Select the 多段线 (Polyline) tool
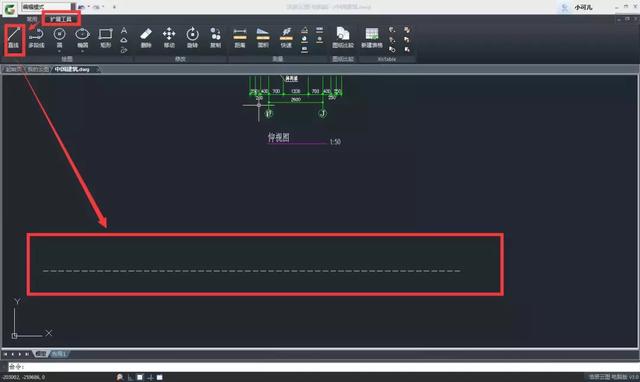This screenshot has width=640, height=382. pyautogui.click(x=36, y=38)
